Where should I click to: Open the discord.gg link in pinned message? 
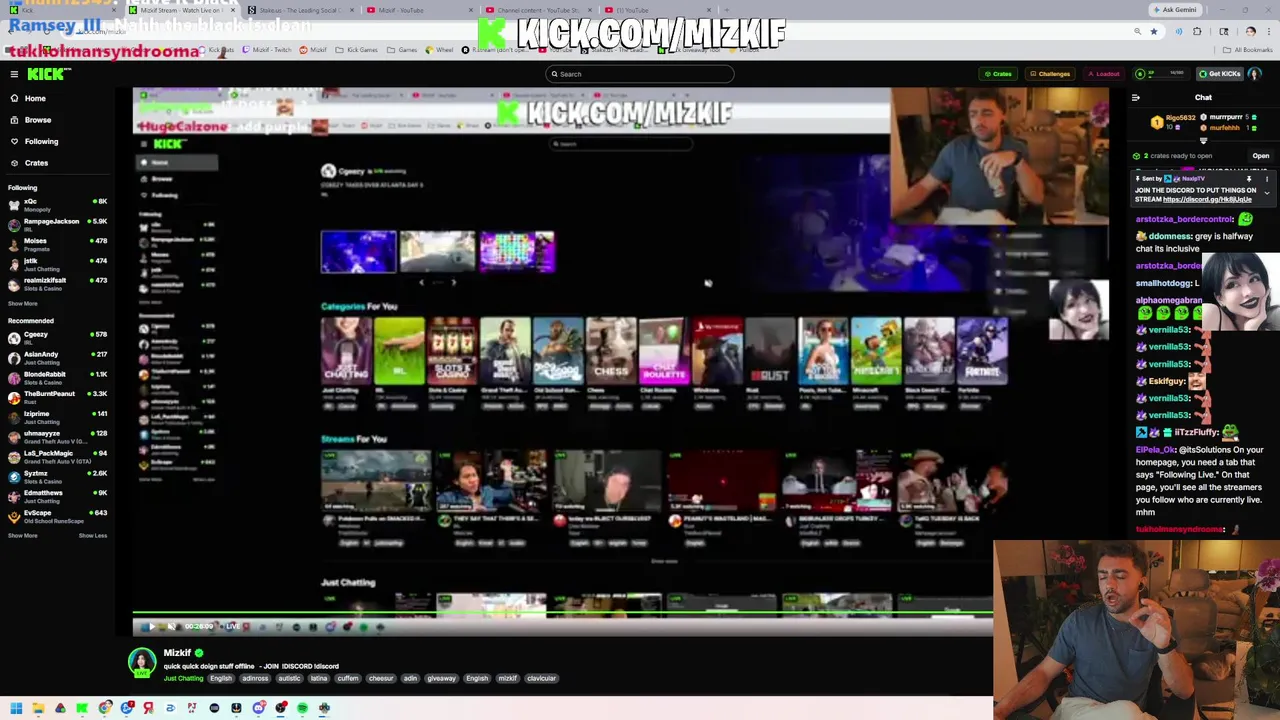click(x=1207, y=200)
